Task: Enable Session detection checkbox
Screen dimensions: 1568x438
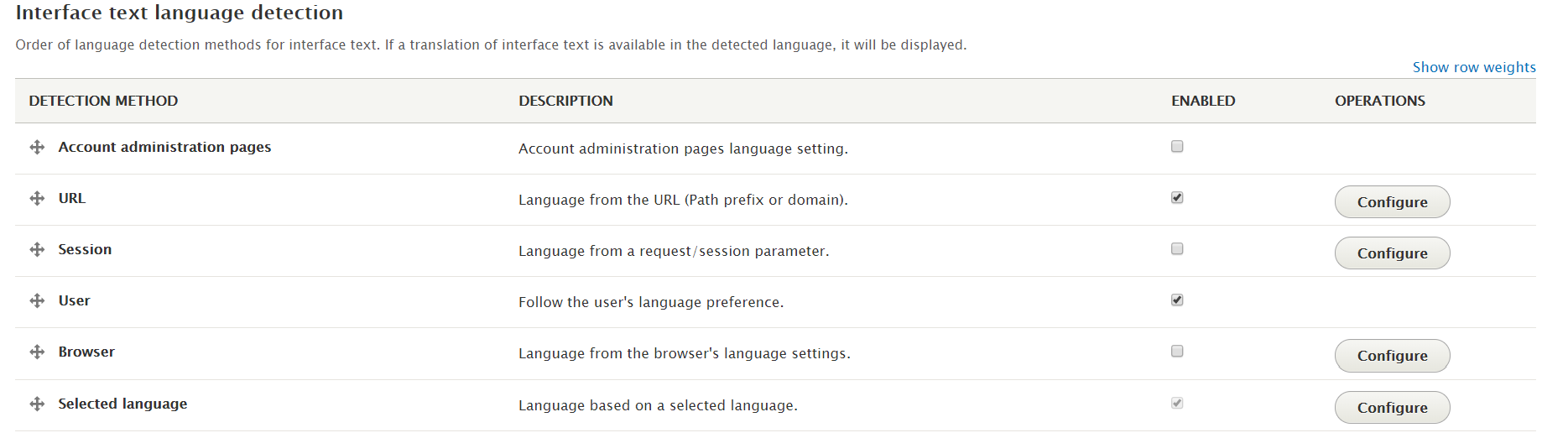Action: pos(1177,249)
